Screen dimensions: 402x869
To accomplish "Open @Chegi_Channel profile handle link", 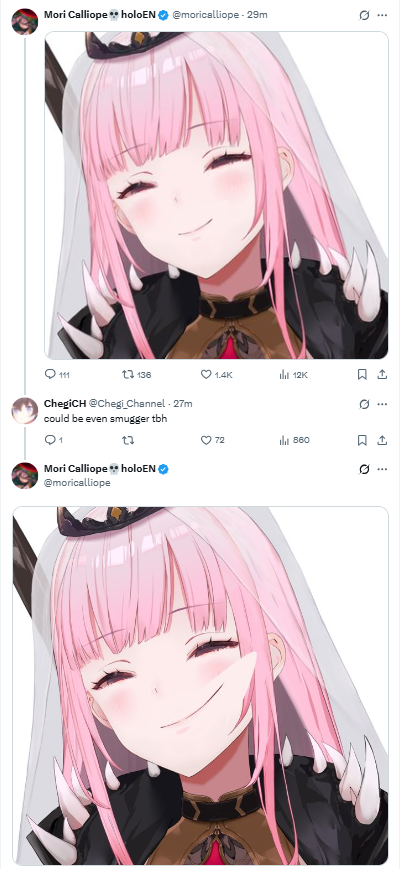I will pos(127,403).
